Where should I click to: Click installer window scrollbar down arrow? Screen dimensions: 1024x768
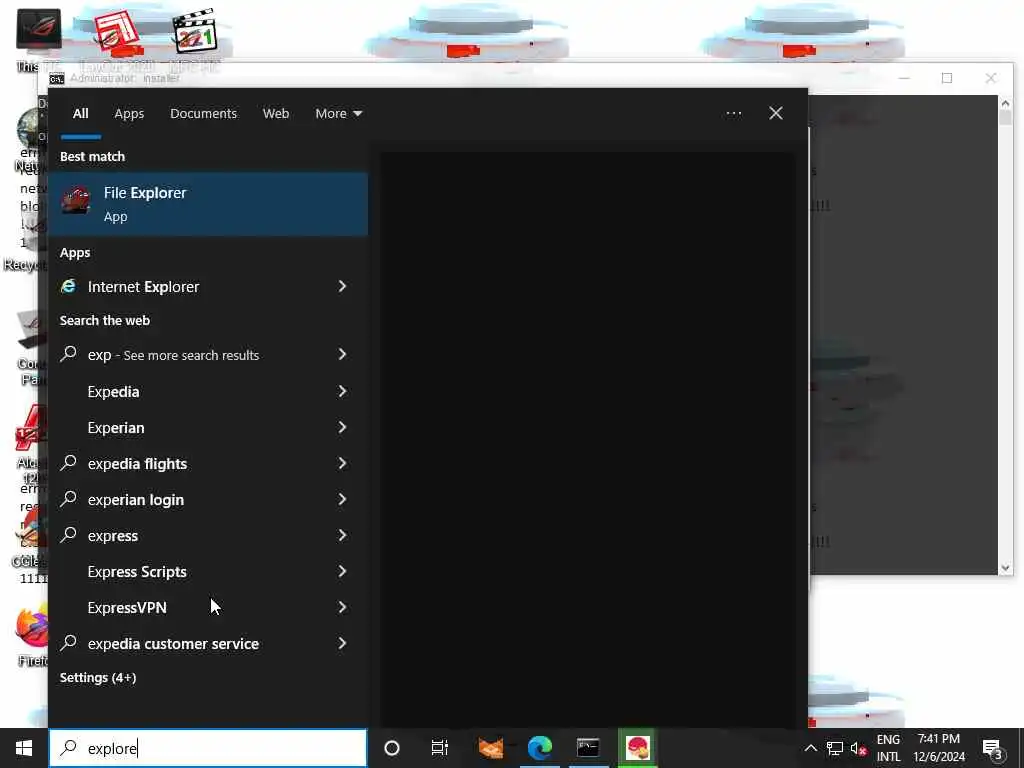1006,568
